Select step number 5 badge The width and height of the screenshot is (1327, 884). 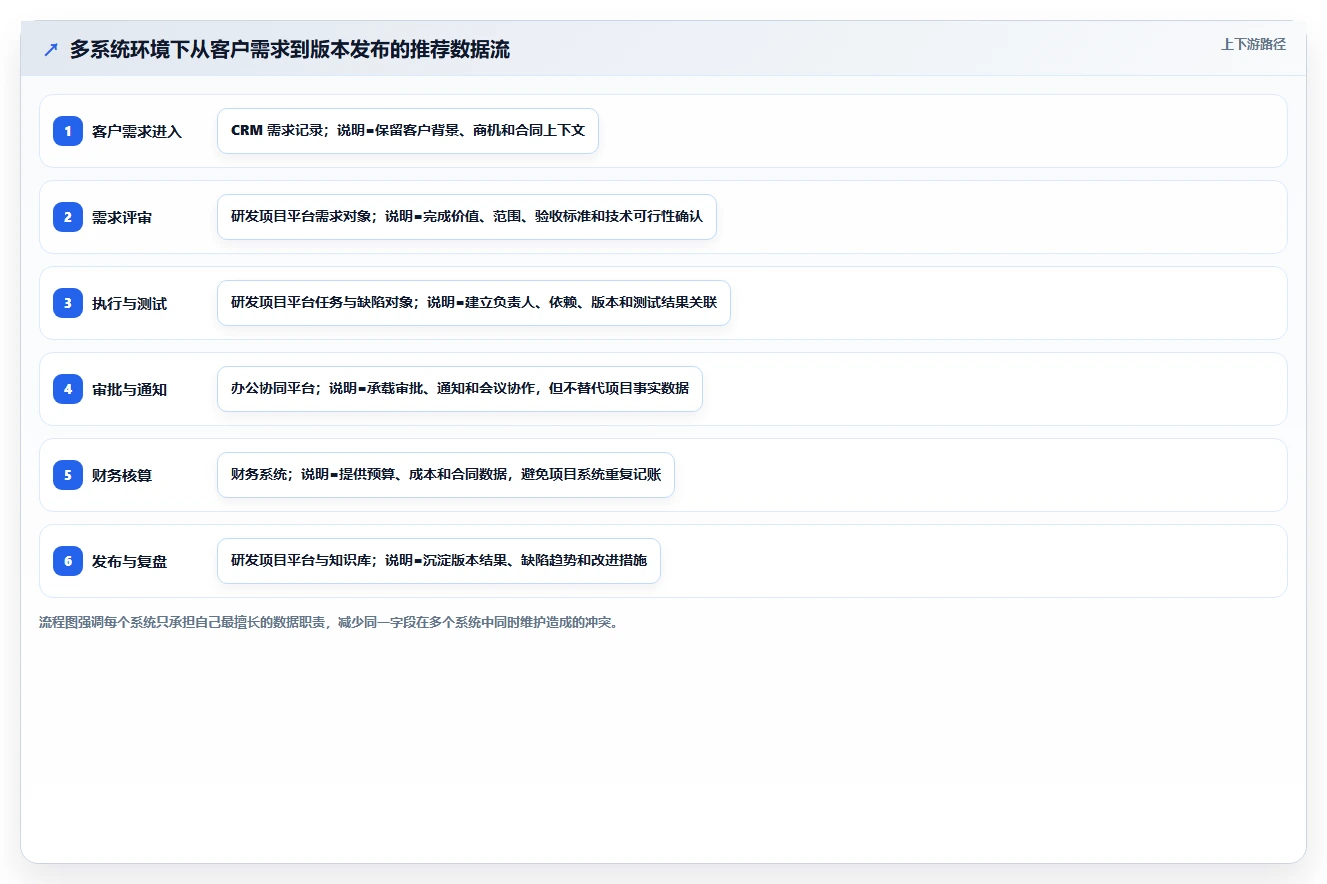(x=68, y=475)
